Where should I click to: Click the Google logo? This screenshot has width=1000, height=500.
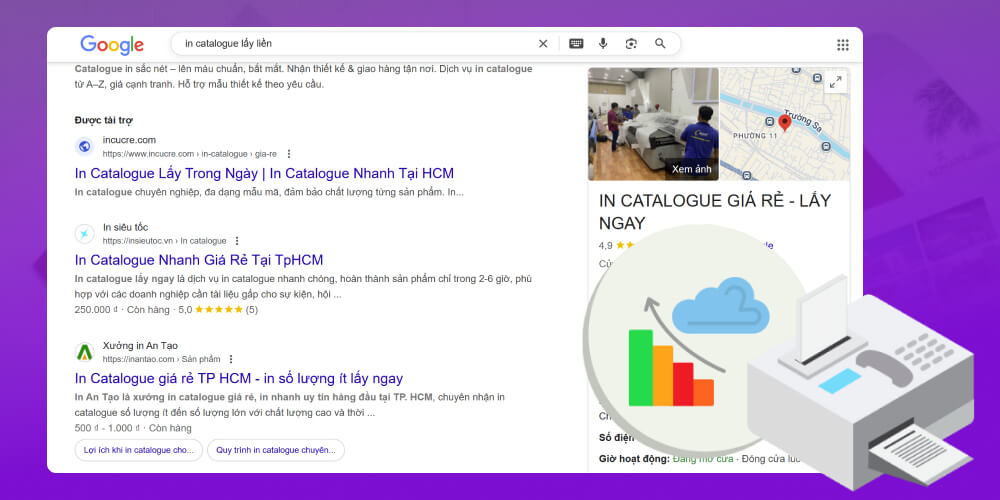(112, 44)
